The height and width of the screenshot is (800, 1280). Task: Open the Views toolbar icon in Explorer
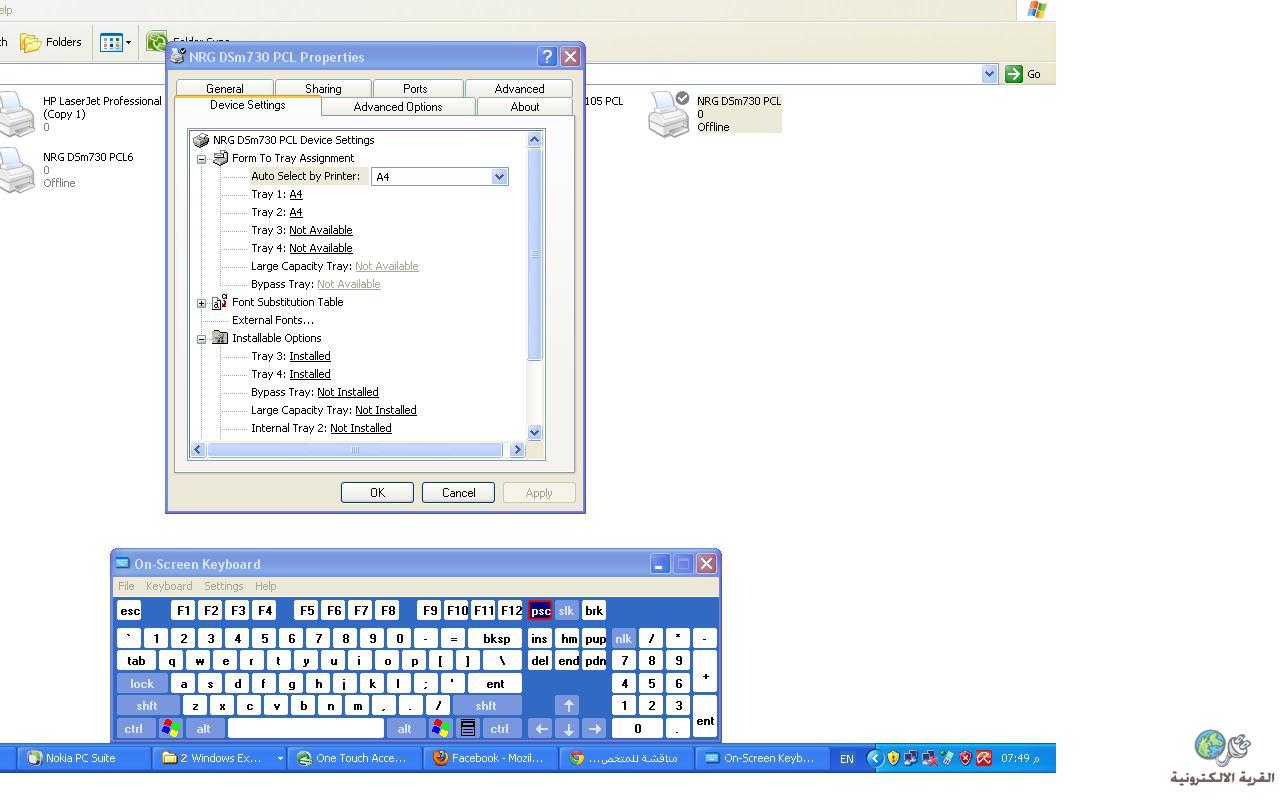[111, 43]
